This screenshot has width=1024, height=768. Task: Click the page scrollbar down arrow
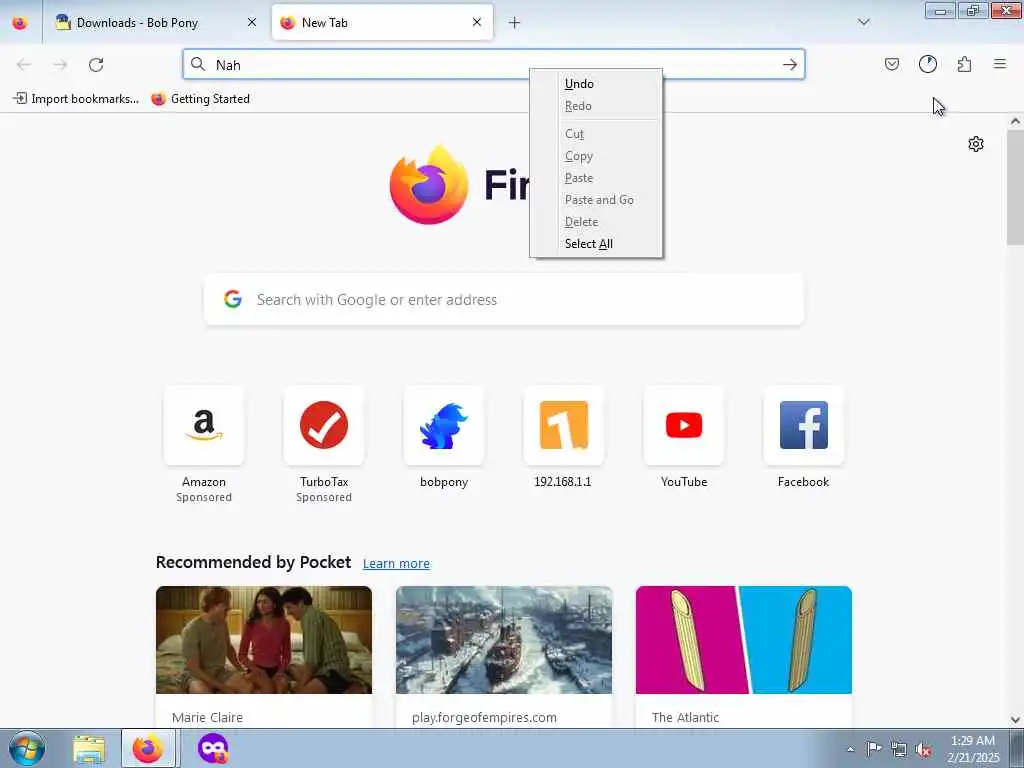click(x=1015, y=720)
